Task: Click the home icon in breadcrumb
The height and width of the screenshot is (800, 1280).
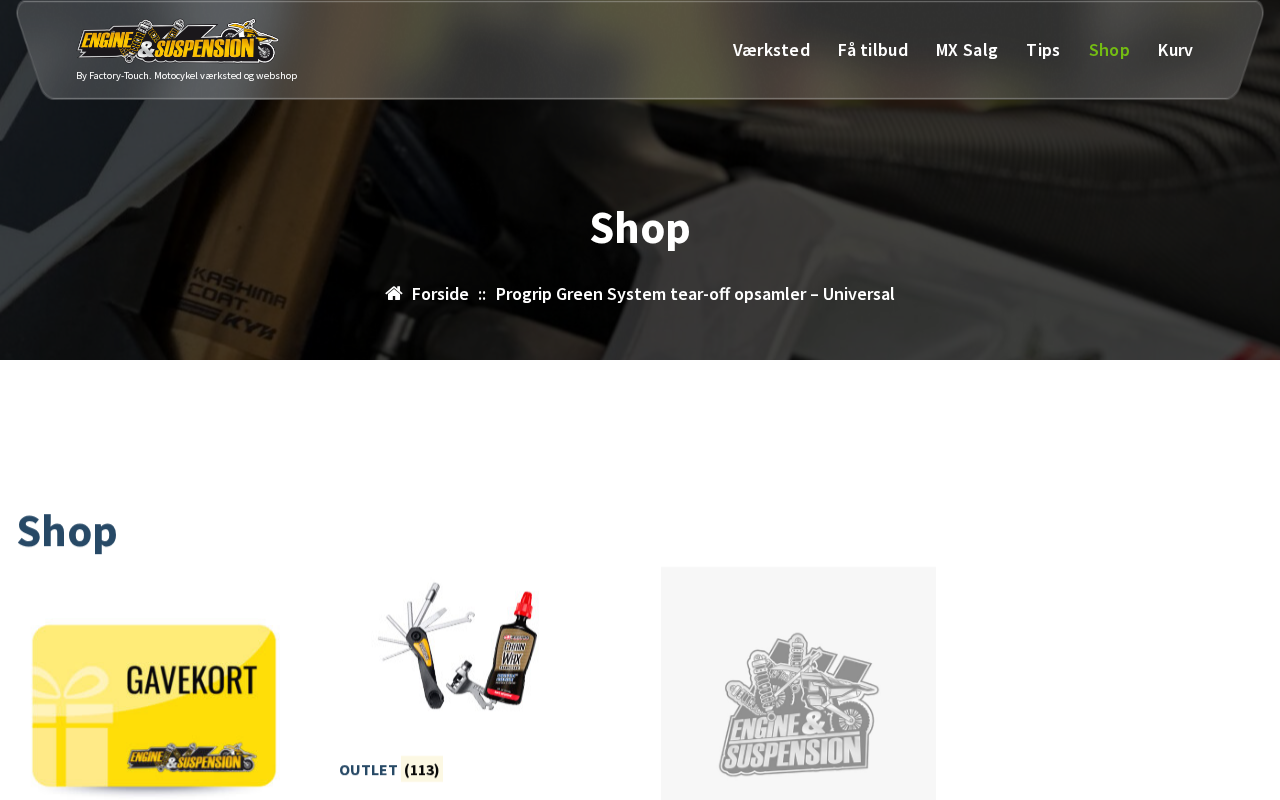Action: click(x=394, y=293)
